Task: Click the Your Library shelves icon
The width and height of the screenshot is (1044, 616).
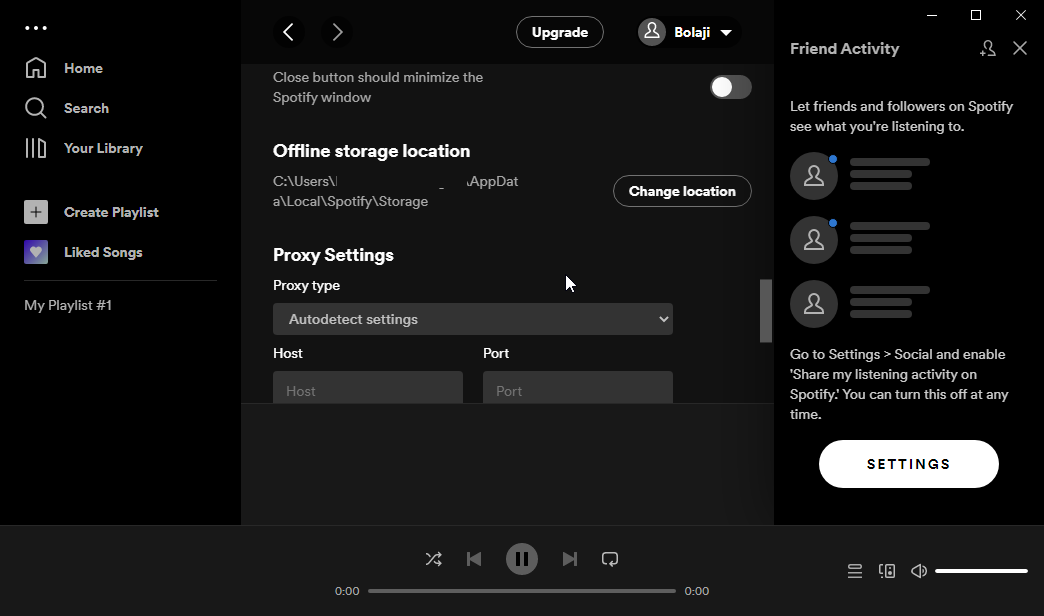Action: [x=36, y=148]
